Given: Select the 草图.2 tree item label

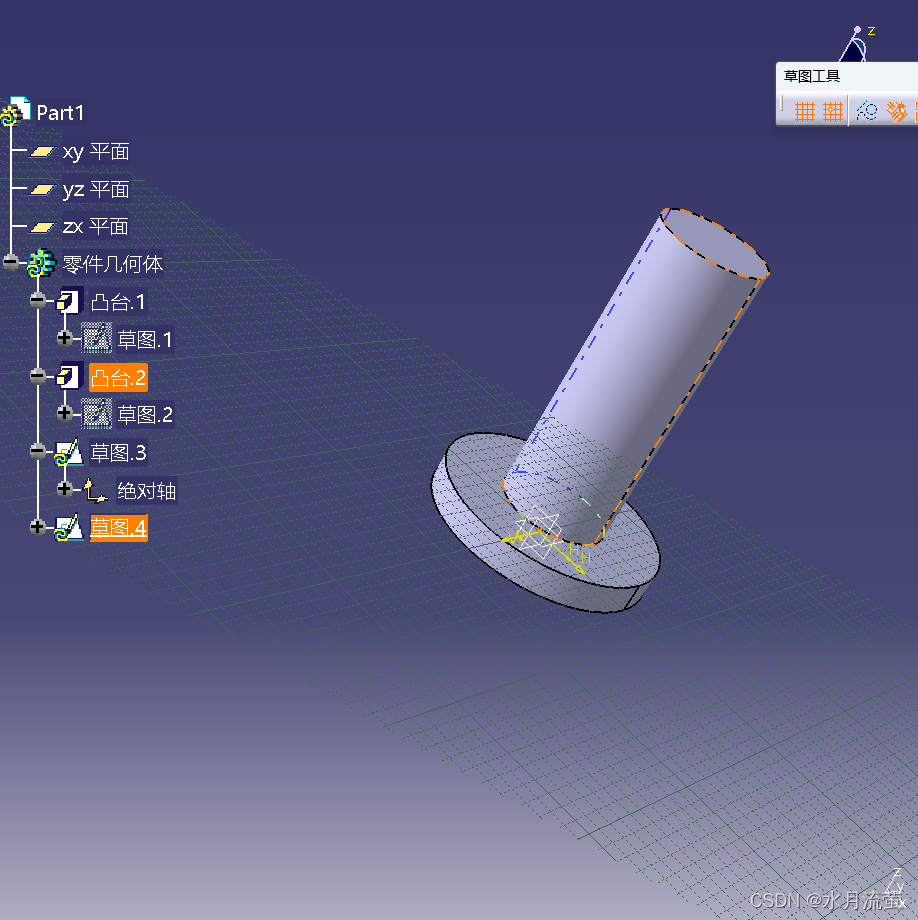Looking at the screenshot, I should tap(145, 415).
